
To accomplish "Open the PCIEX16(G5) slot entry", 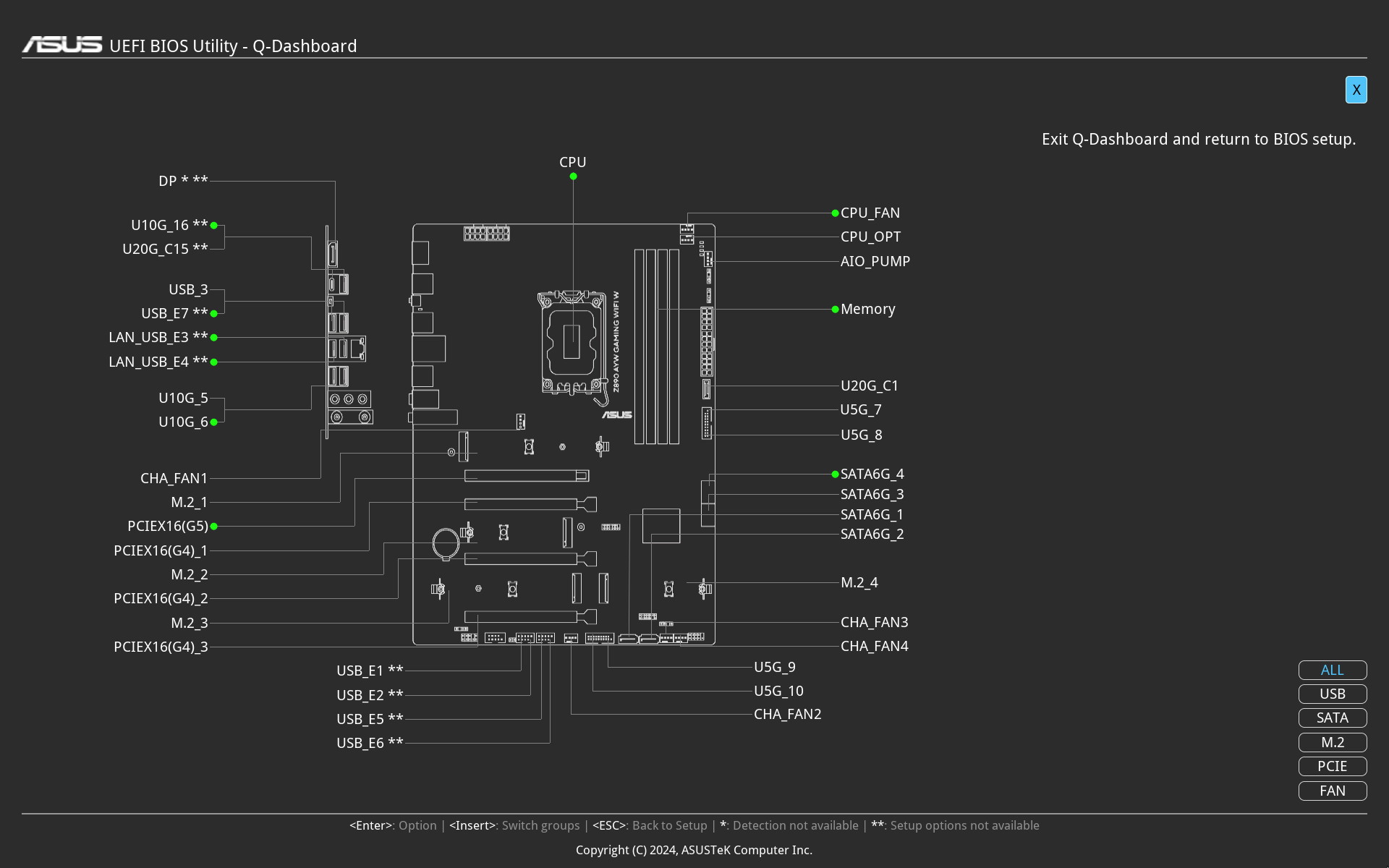I will (167, 526).
